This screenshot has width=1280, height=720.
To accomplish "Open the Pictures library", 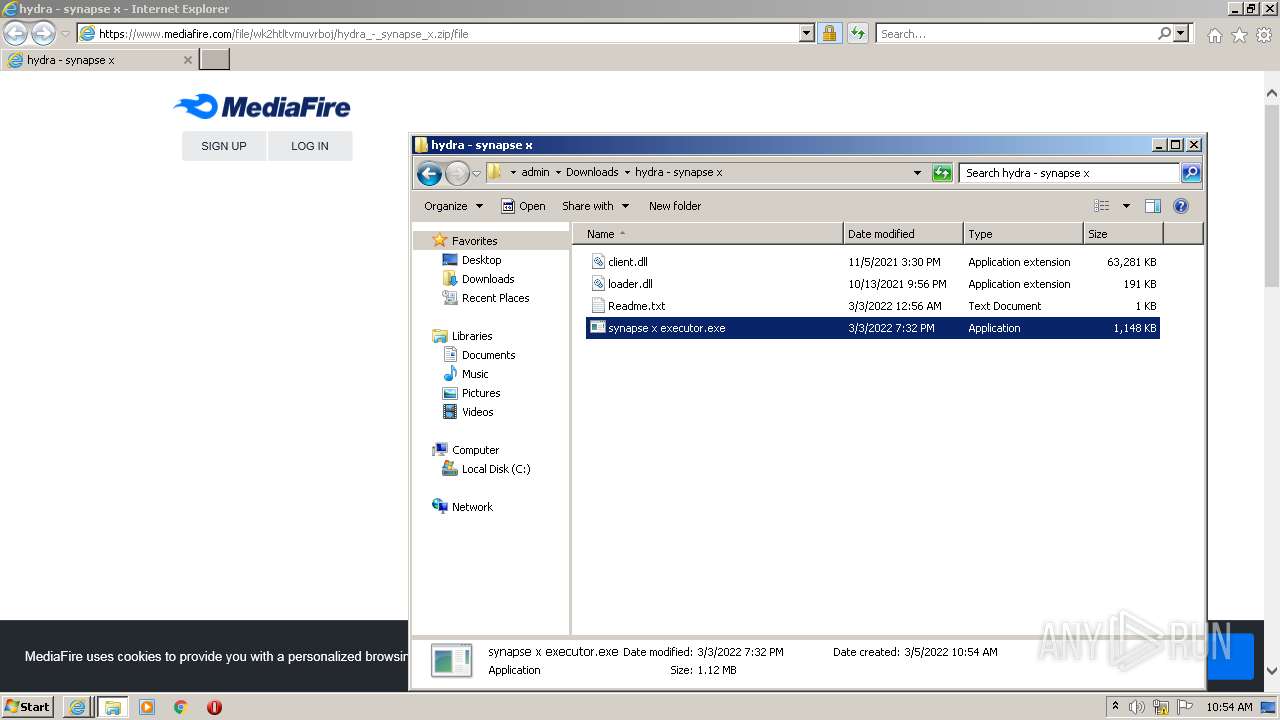I will click(481, 393).
